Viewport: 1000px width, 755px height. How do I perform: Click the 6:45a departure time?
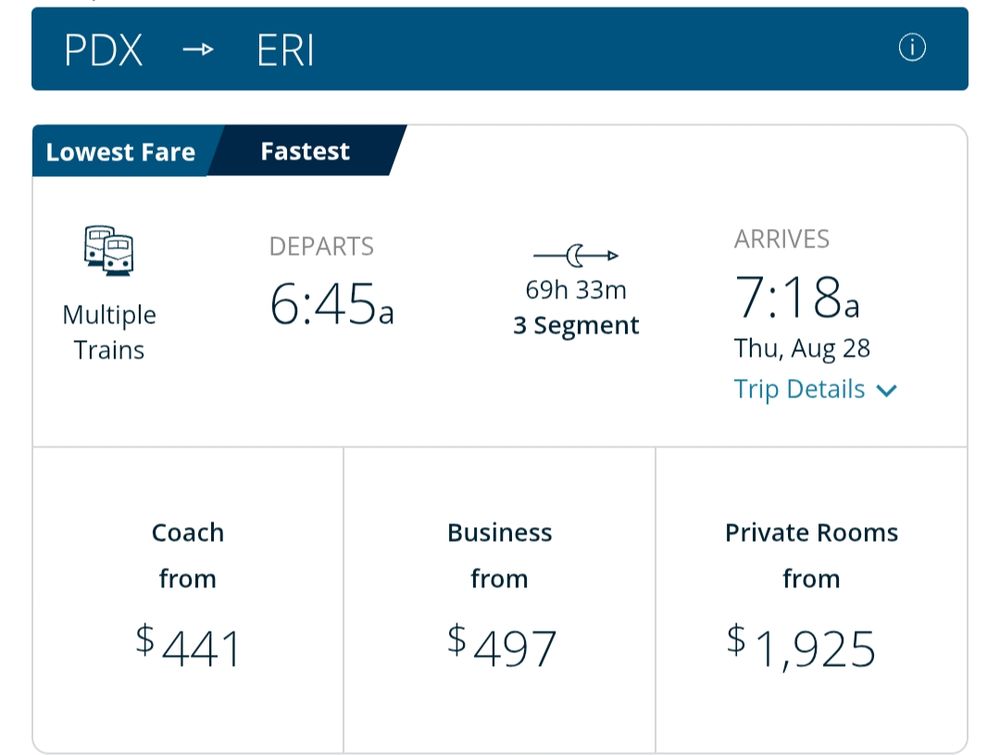[332, 304]
